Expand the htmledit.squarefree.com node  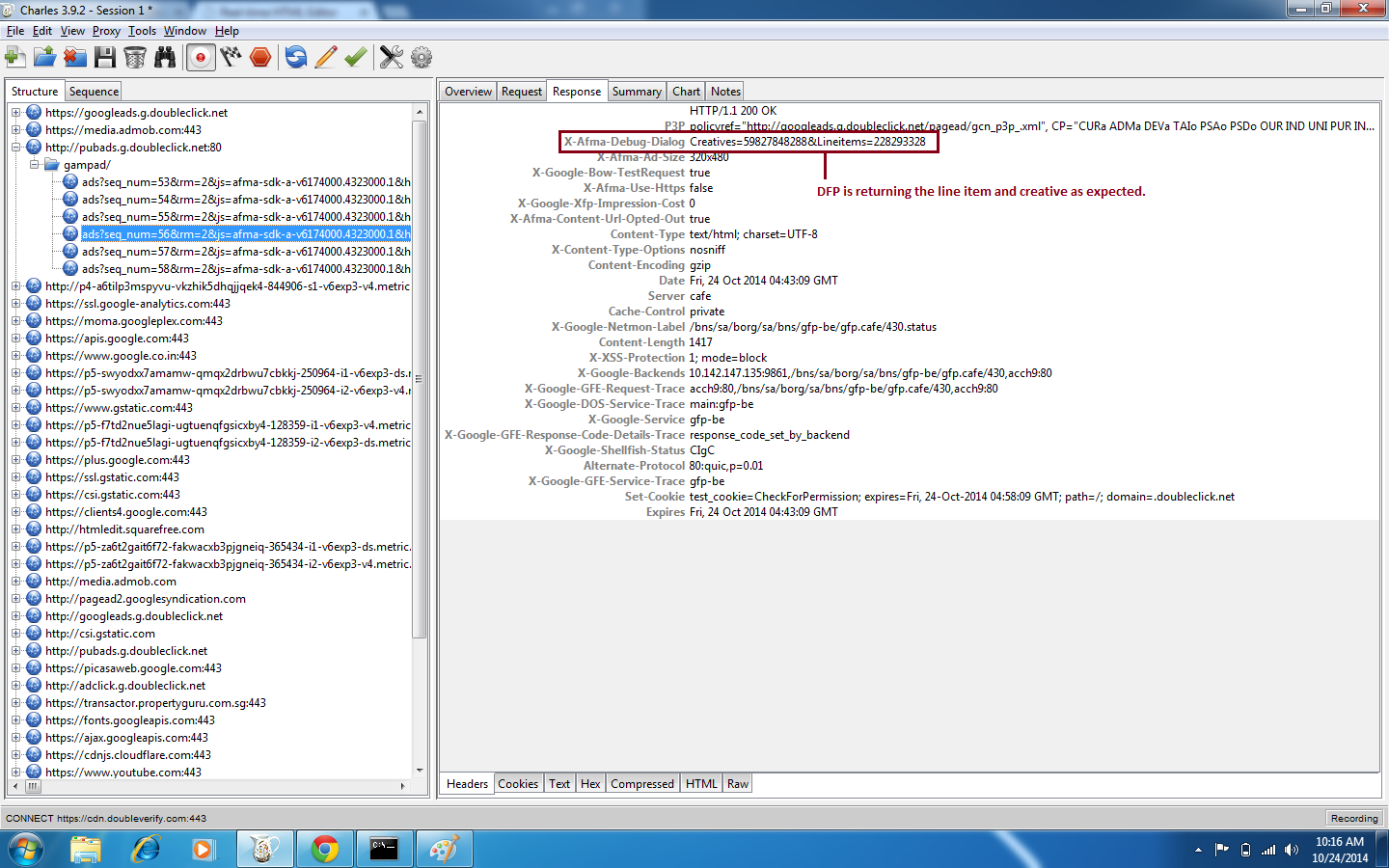click(x=15, y=529)
